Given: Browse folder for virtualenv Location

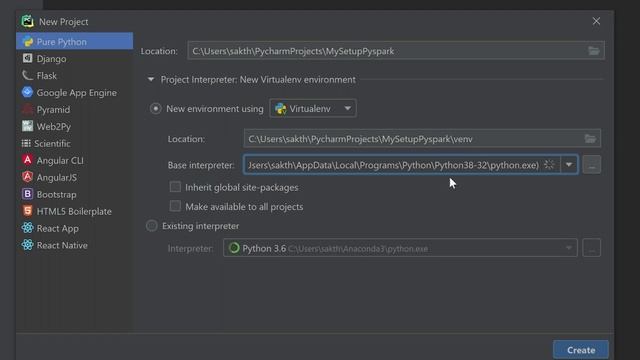Looking at the screenshot, I should pyautogui.click(x=590, y=139).
